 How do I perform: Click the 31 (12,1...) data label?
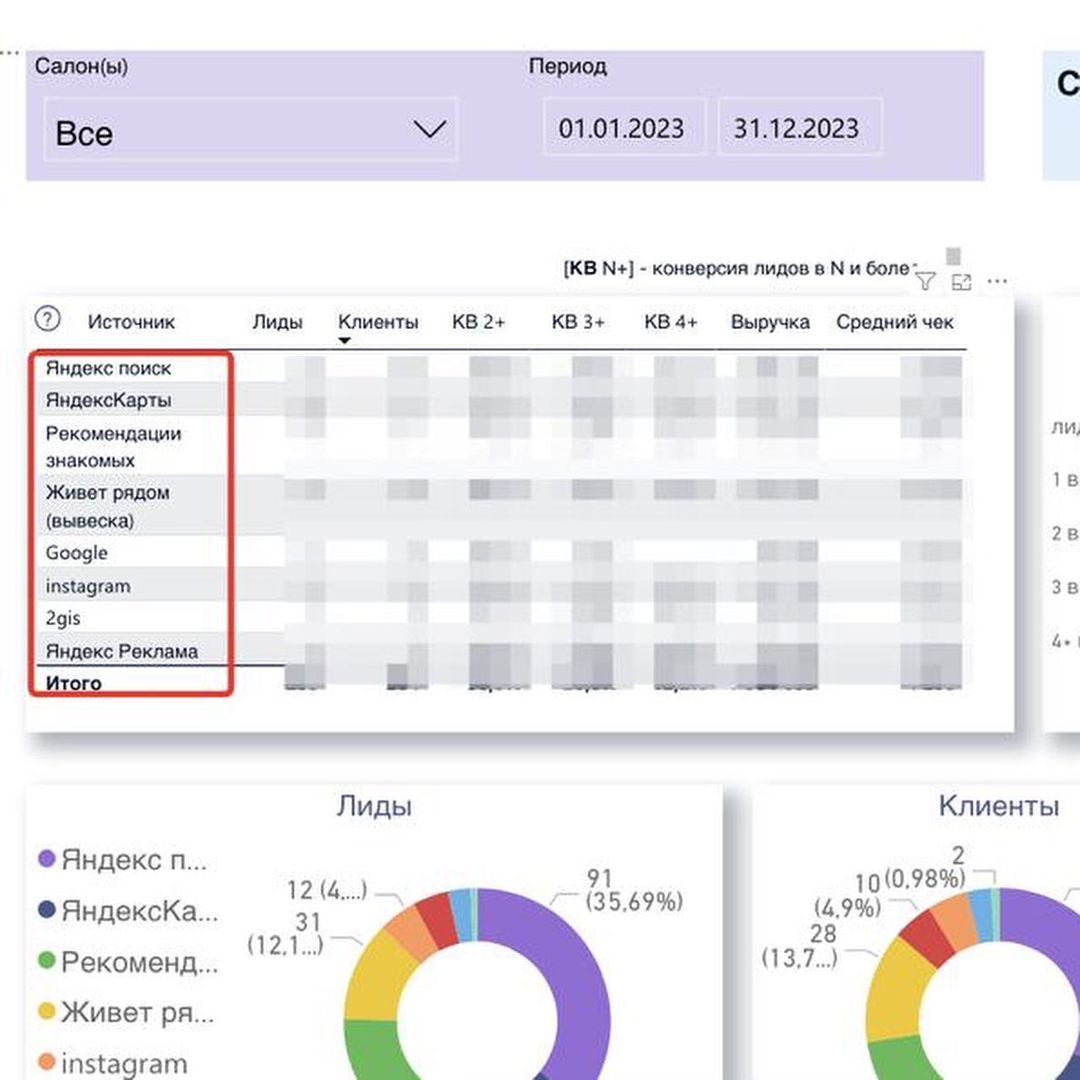285,933
